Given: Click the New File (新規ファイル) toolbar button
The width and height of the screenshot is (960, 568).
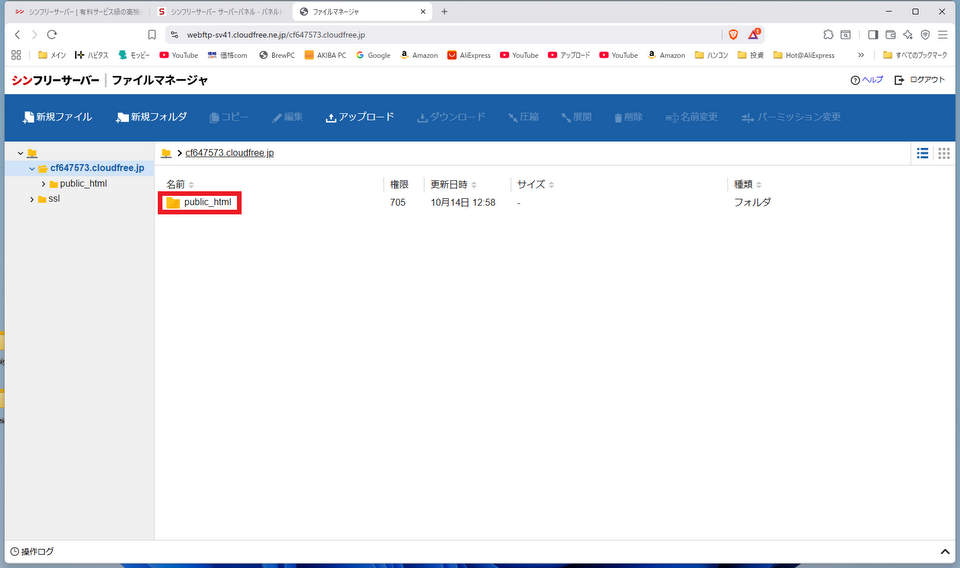Looking at the screenshot, I should [57, 117].
